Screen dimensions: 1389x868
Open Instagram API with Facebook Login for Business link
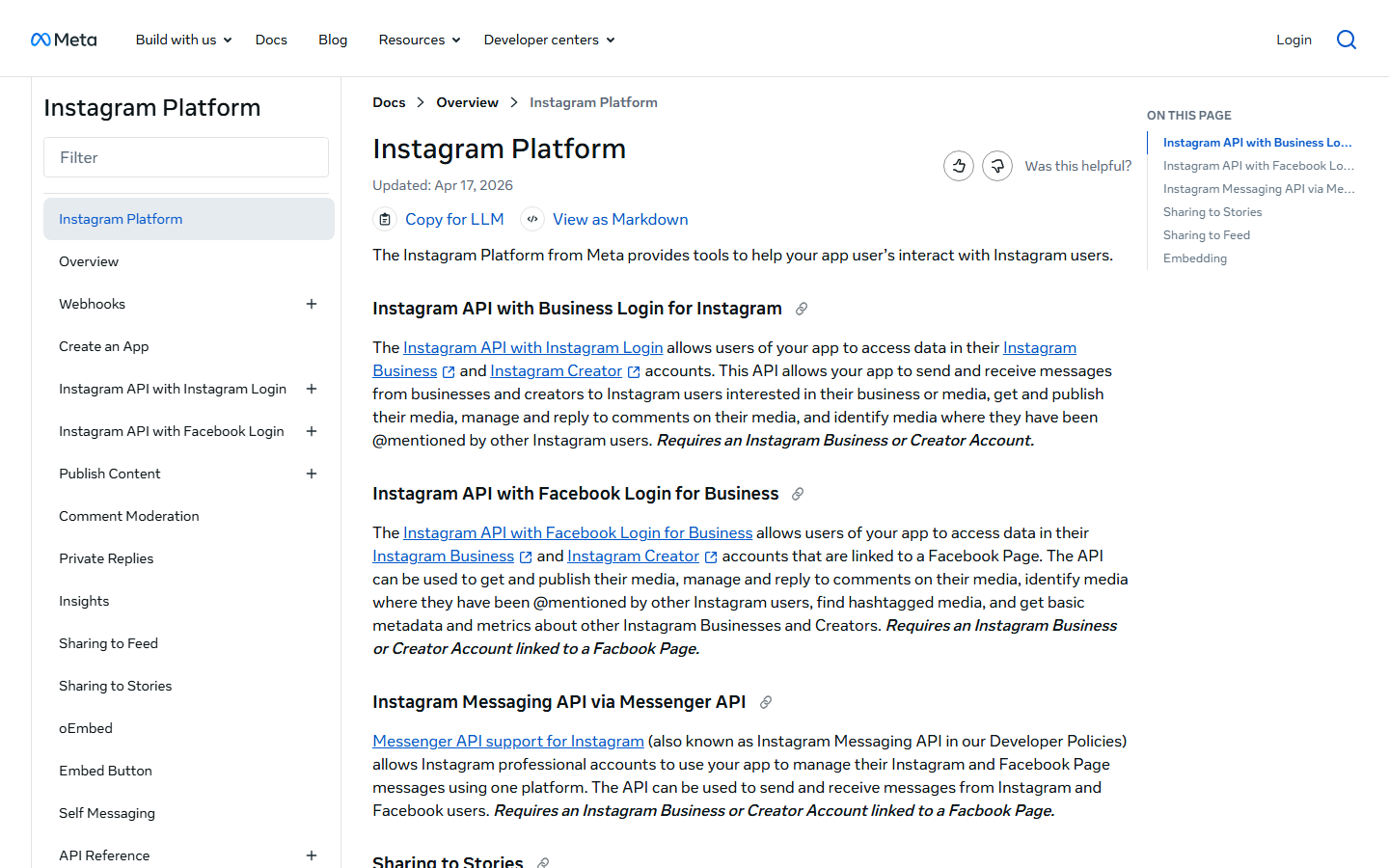coord(578,532)
